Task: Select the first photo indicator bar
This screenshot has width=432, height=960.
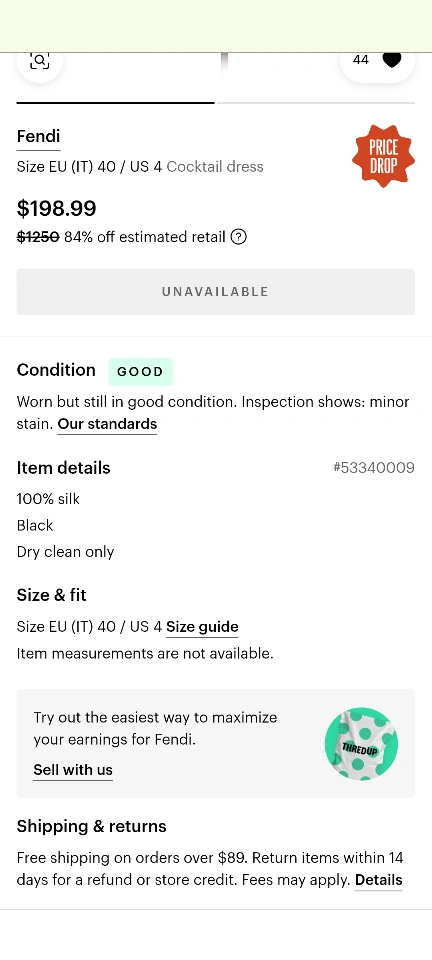Action: click(x=116, y=103)
